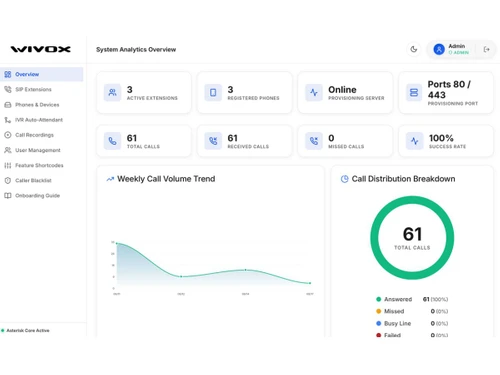
Task: Click the orange Missed legend dot
Action: point(379,311)
